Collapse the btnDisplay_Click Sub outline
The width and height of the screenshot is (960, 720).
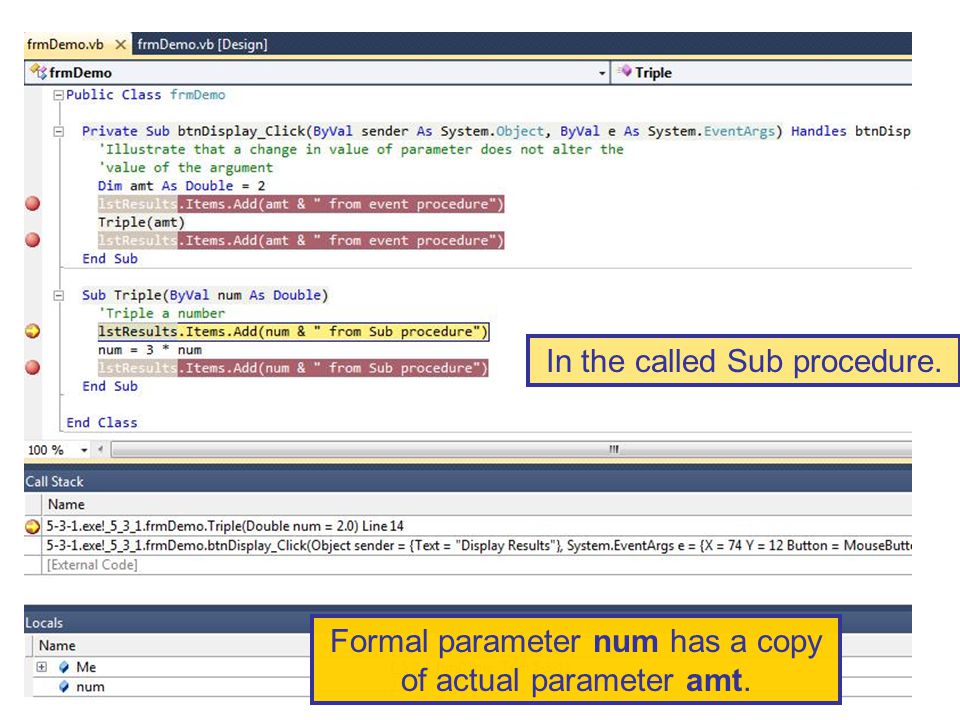click(x=59, y=131)
